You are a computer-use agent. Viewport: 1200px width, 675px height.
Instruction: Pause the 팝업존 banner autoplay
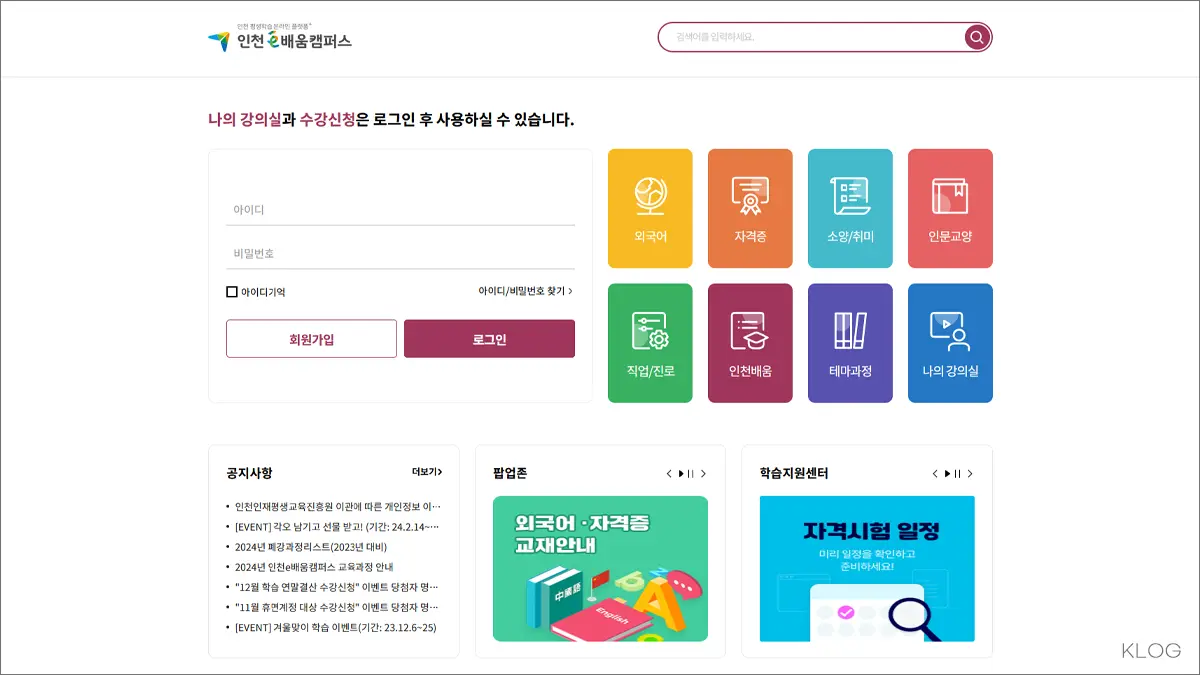690,473
